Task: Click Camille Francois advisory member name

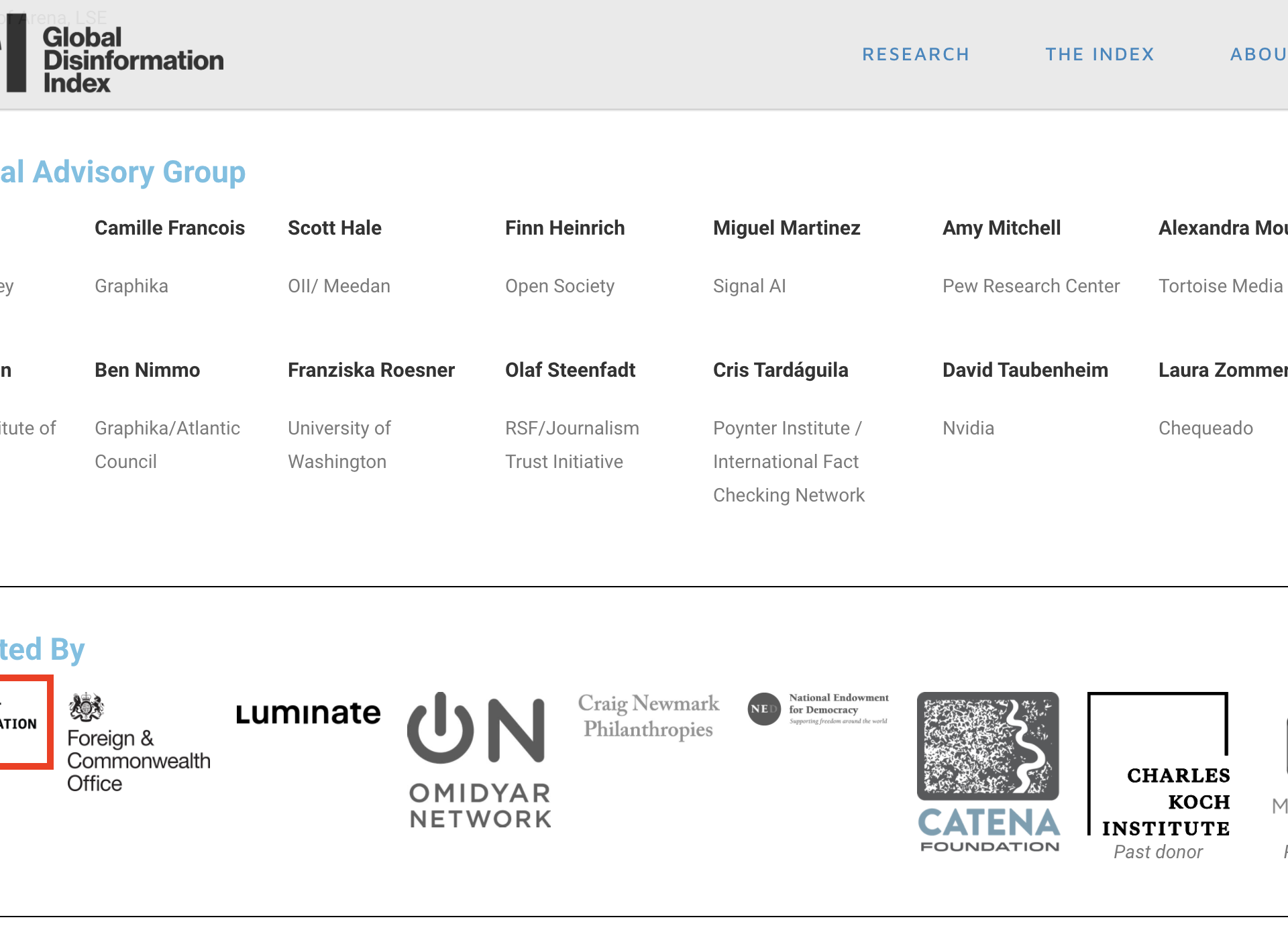Action: 170,228
